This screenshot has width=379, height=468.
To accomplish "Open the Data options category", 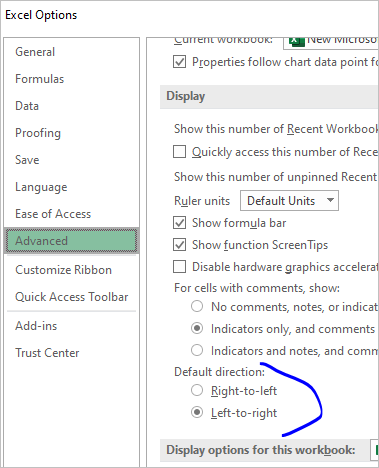I will pyautogui.click(x=27, y=106).
